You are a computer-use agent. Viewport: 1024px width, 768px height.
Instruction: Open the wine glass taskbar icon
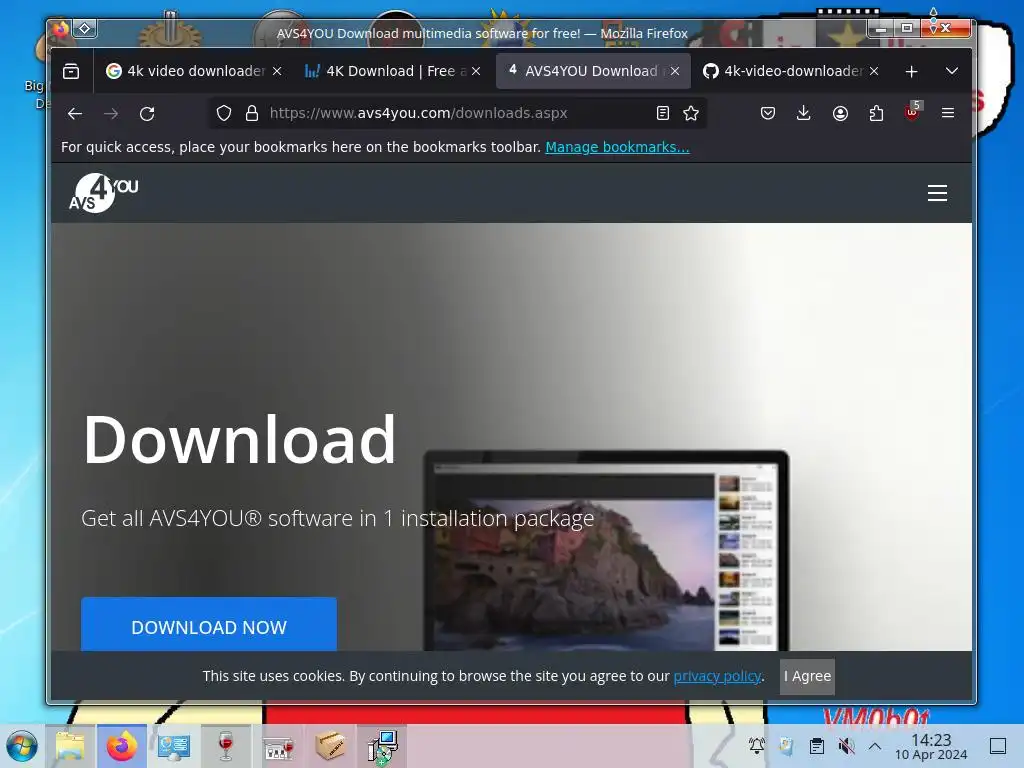click(x=226, y=746)
